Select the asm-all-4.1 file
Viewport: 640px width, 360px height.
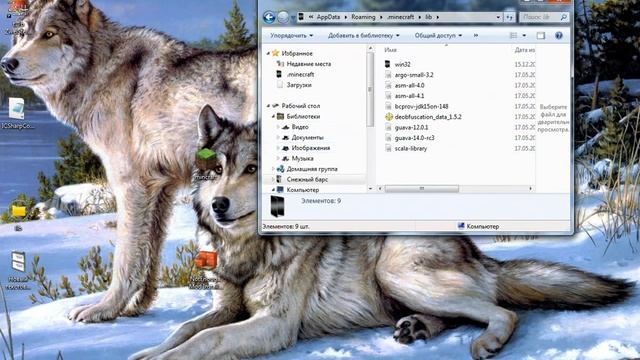(409, 96)
